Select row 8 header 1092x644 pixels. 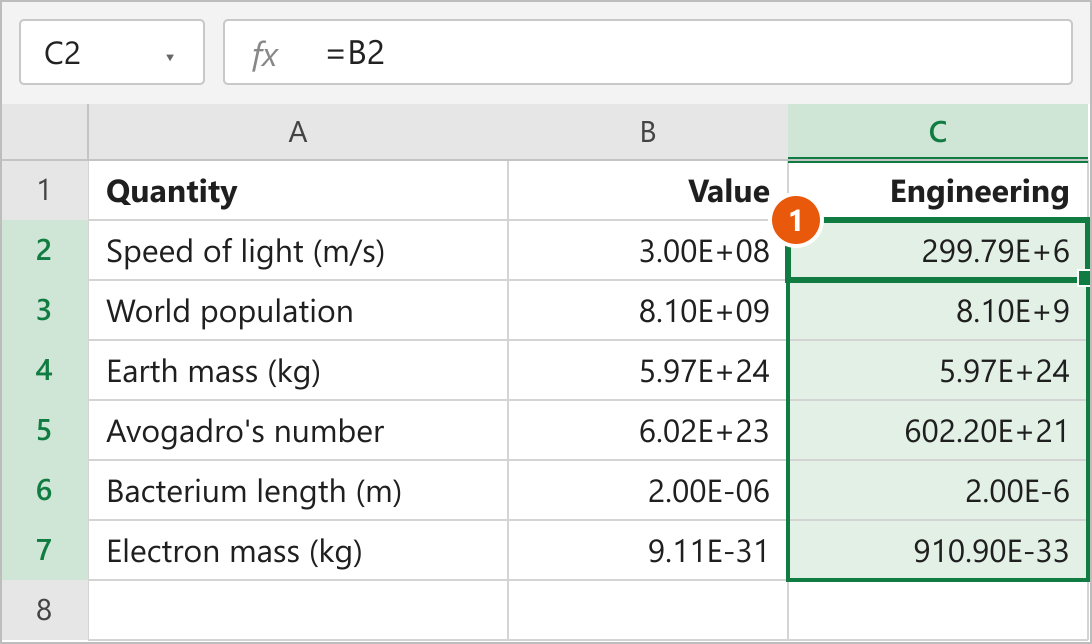tap(45, 610)
